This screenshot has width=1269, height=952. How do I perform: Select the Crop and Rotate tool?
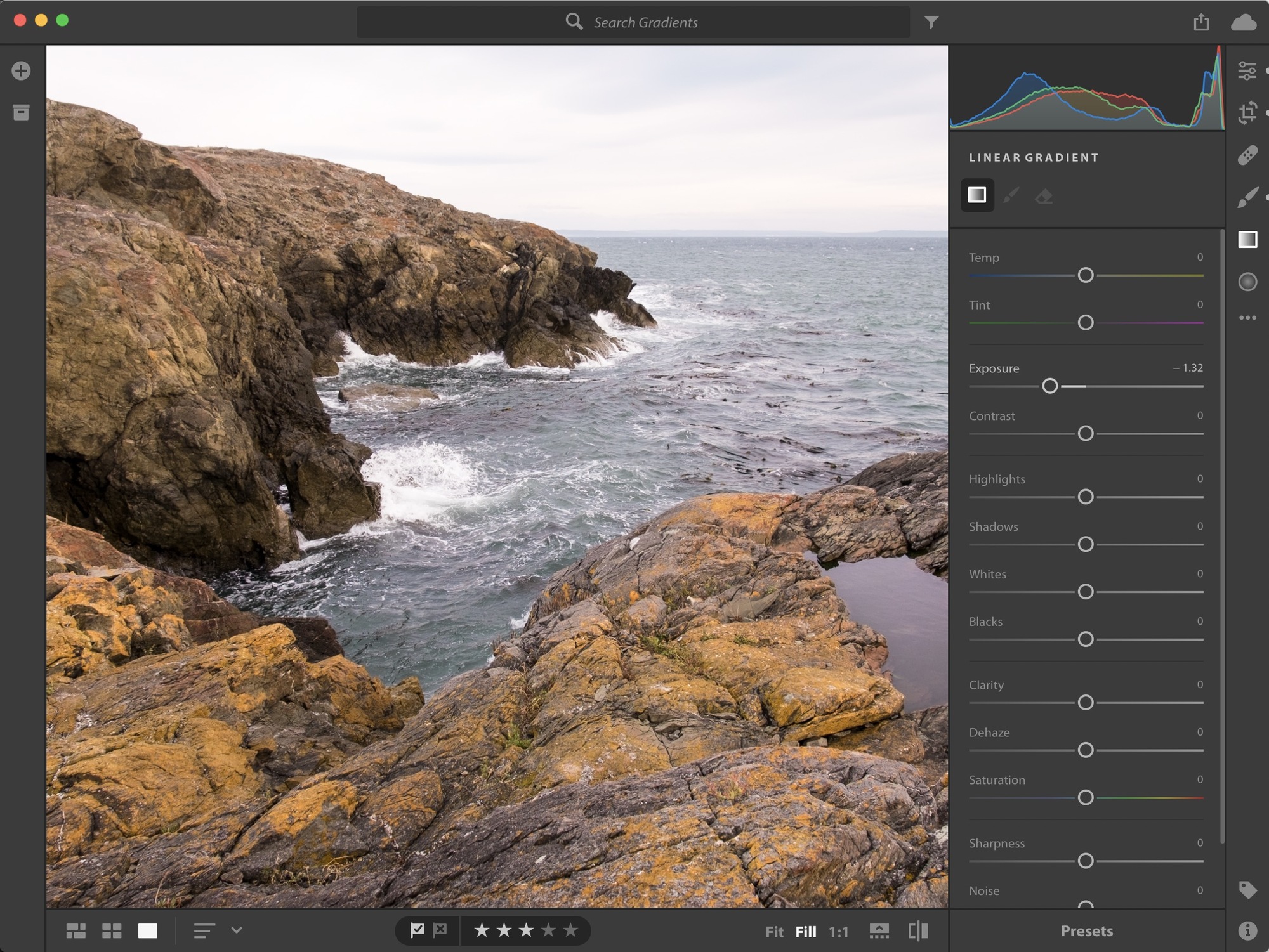[1247, 112]
